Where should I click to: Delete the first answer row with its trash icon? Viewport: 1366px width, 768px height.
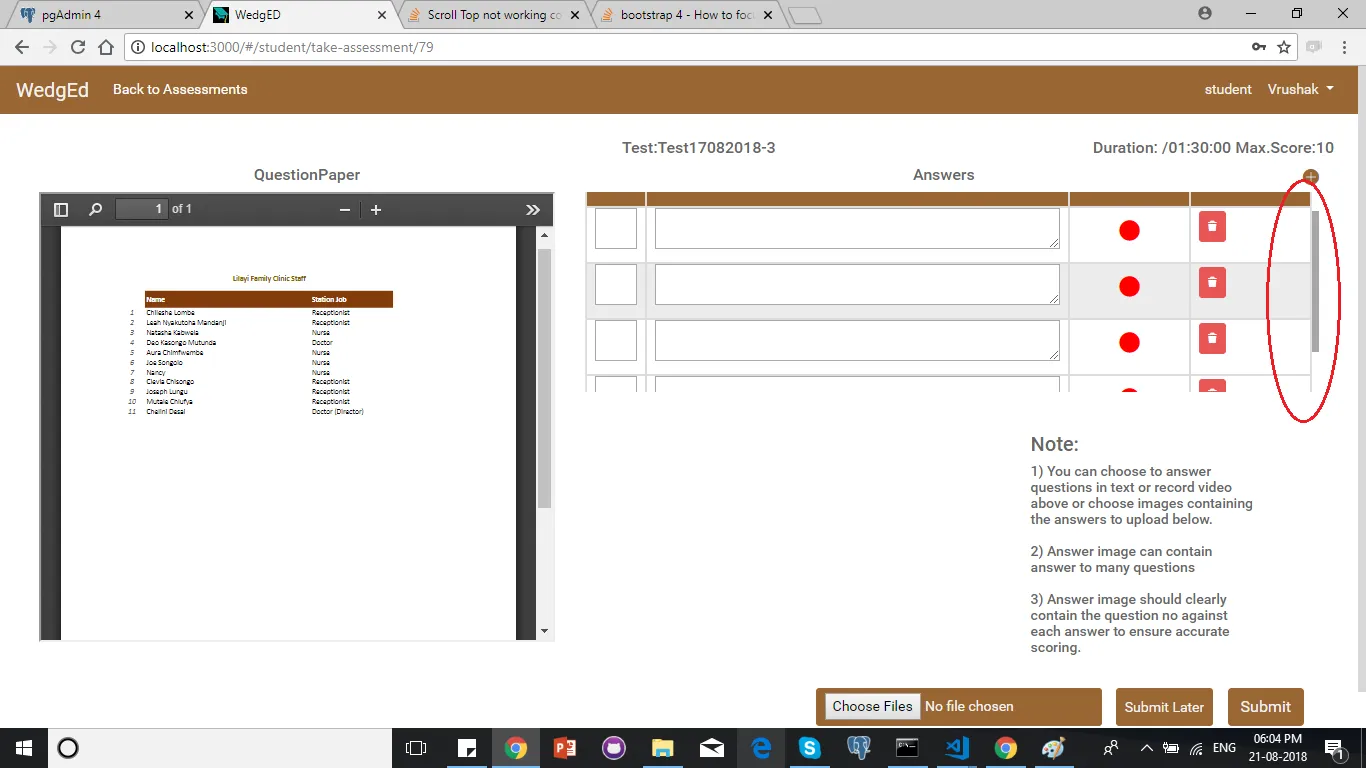click(1212, 226)
